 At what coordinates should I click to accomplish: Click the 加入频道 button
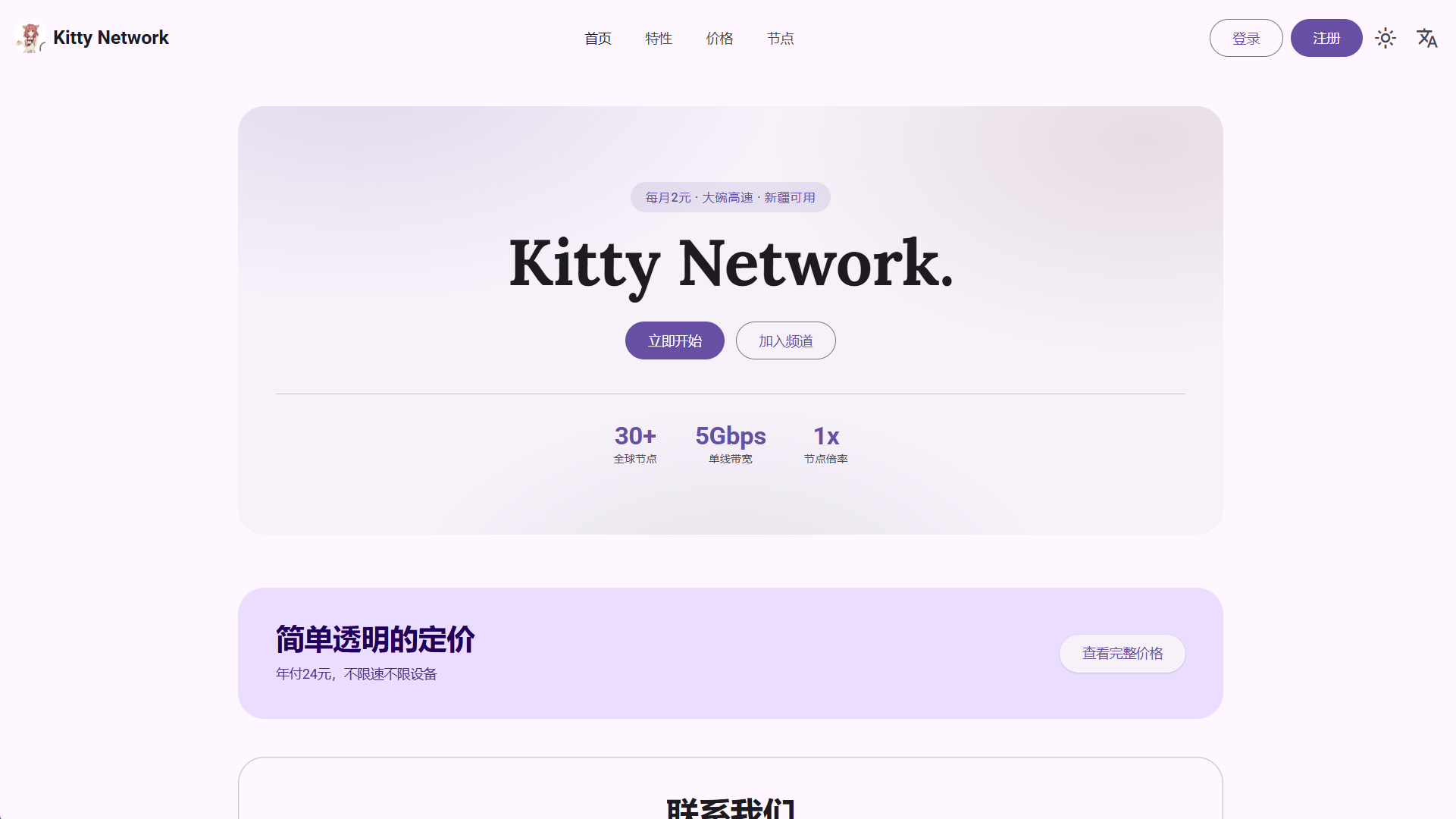tap(786, 340)
